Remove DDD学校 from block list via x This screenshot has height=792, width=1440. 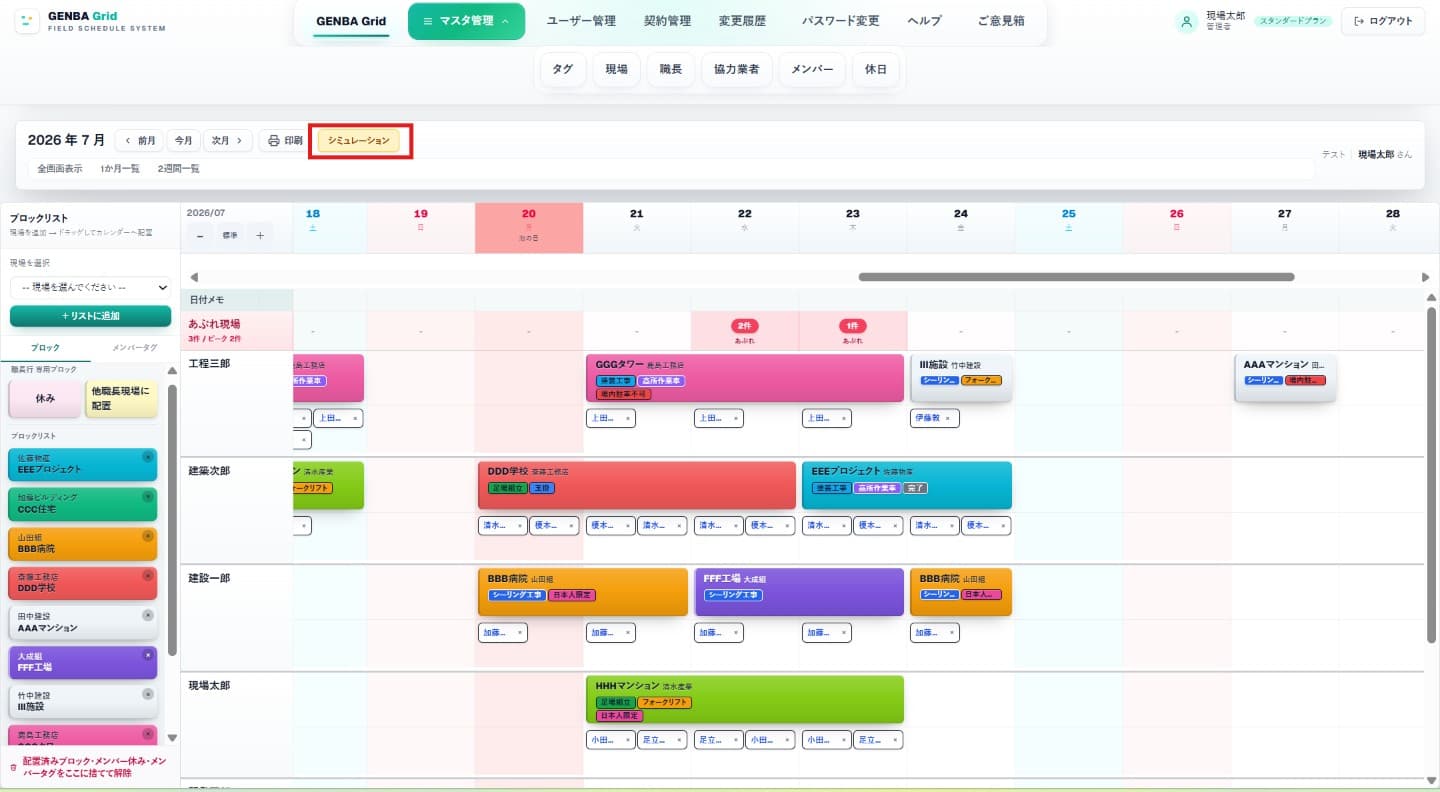pyautogui.click(x=148, y=576)
